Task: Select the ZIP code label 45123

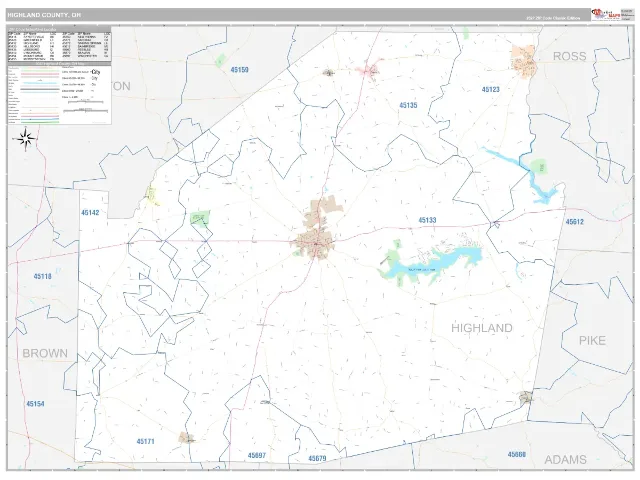Action: pos(490,89)
